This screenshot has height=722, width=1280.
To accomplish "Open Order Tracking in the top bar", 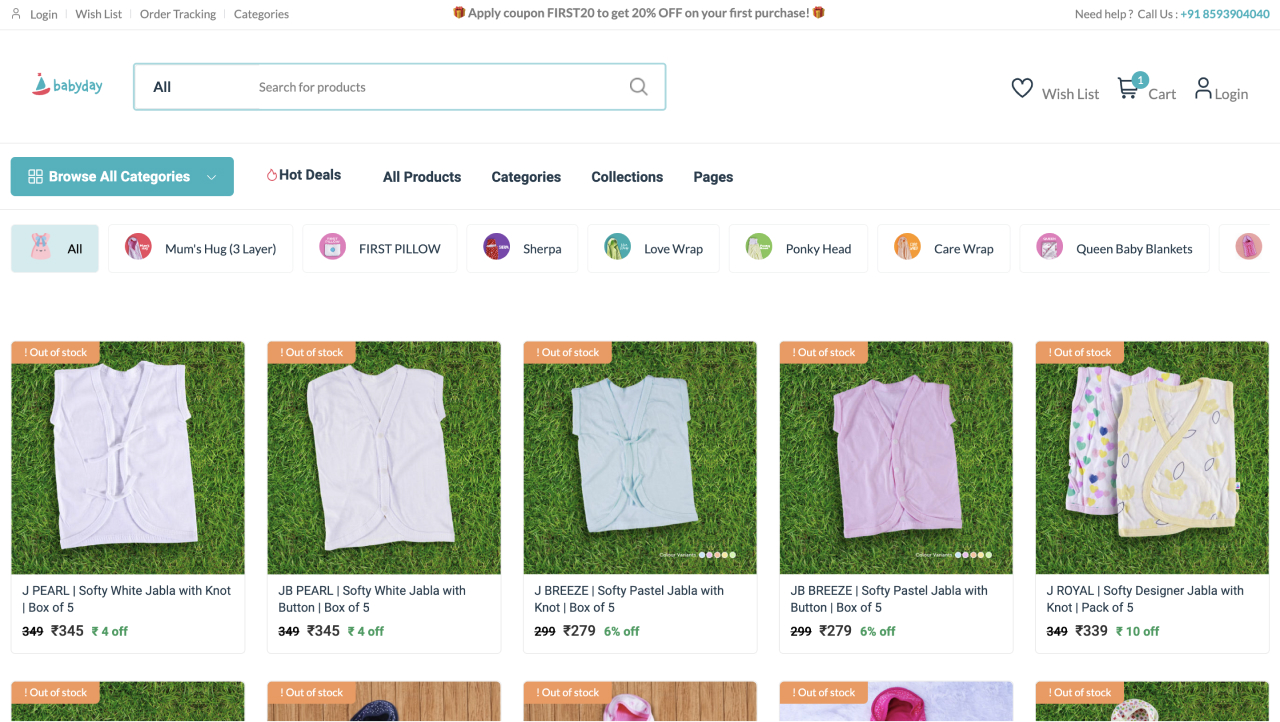I will pos(178,14).
